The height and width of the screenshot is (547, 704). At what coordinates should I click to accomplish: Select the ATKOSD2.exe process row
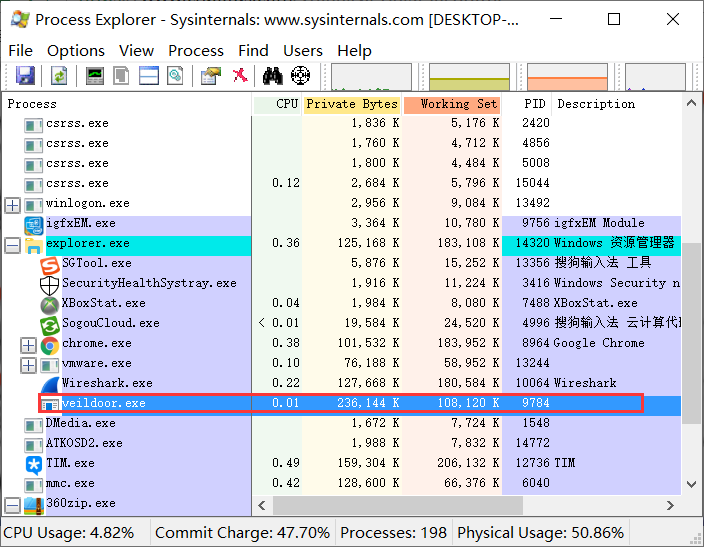coord(342,443)
